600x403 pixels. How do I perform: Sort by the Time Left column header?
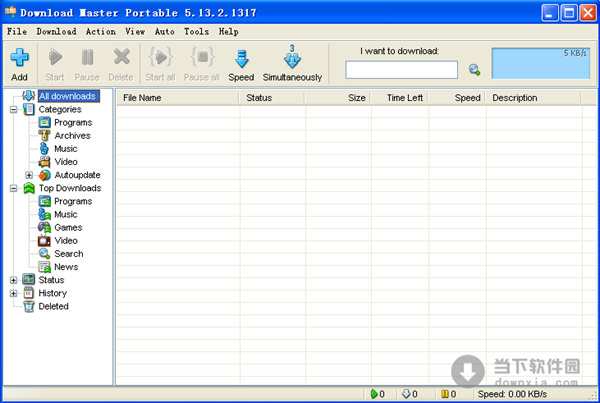pyautogui.click(x=399, y=98)
